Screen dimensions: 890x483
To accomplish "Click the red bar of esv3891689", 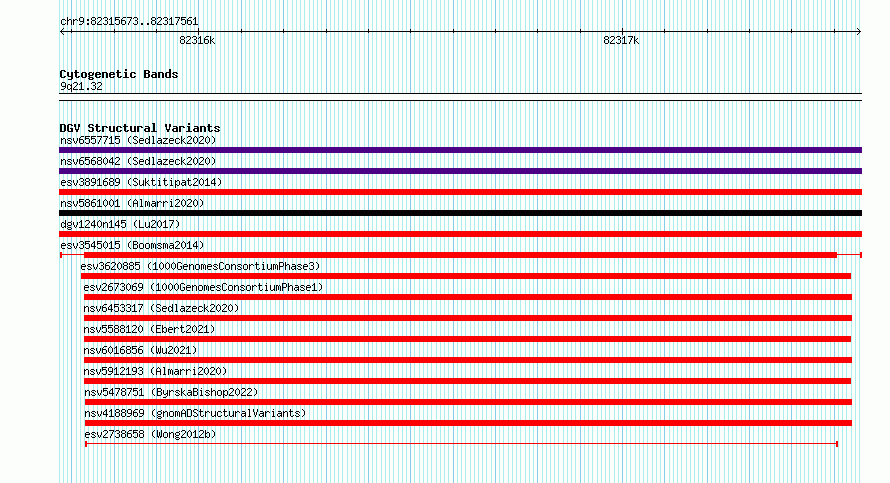I will pos(460,192).
